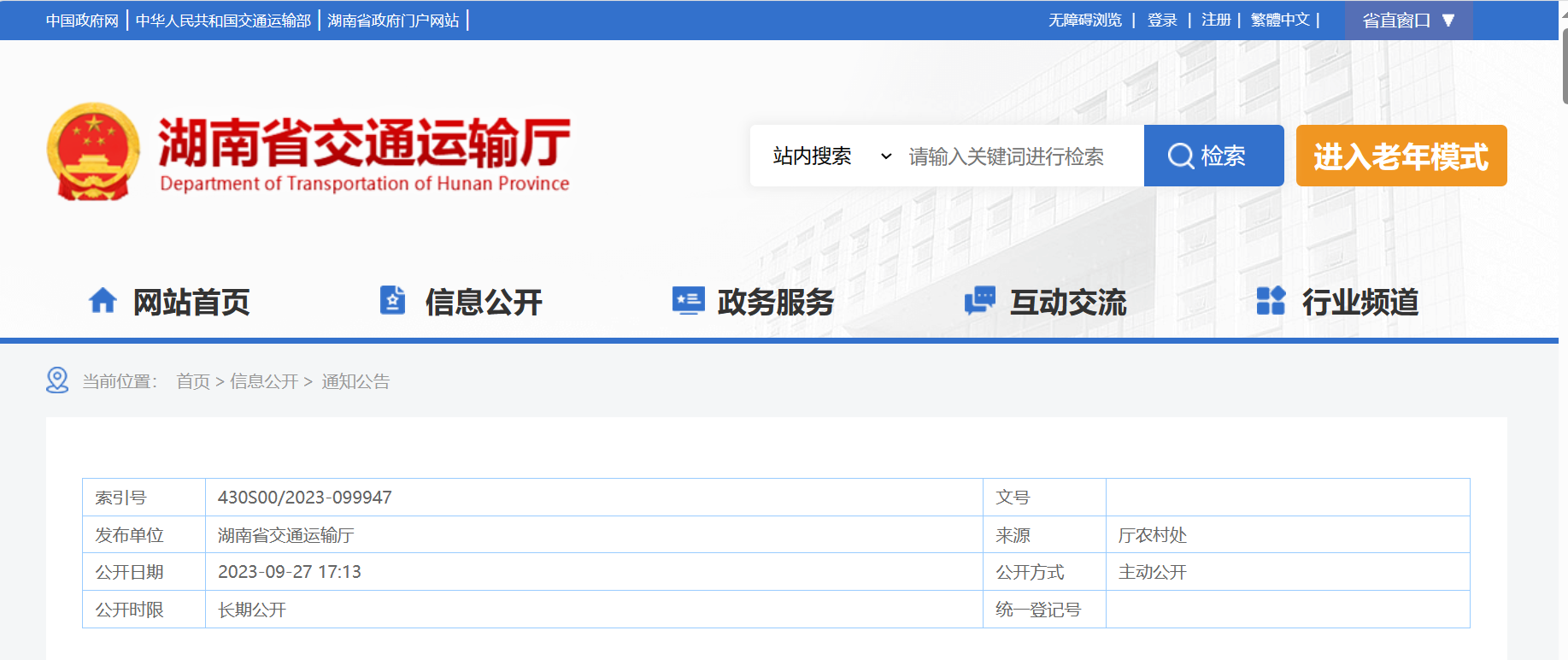1568x660 pixels.
Task: Open the 行业频道 navigation menu
Action: pos(1360,302)
